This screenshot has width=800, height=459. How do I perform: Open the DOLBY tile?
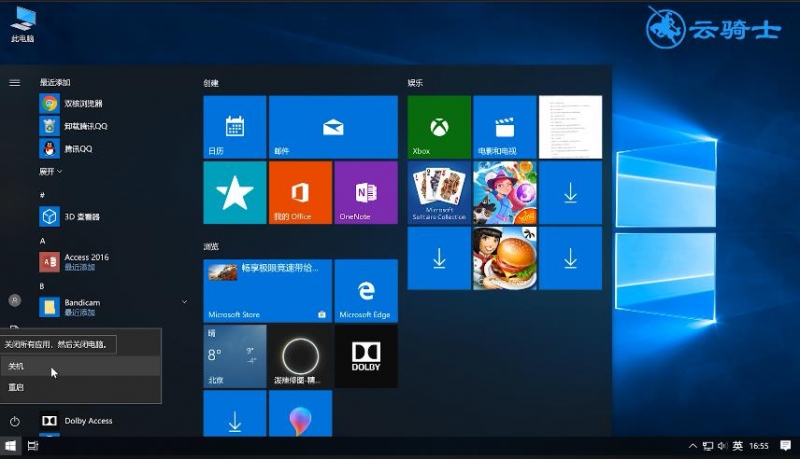pos(366,356)
